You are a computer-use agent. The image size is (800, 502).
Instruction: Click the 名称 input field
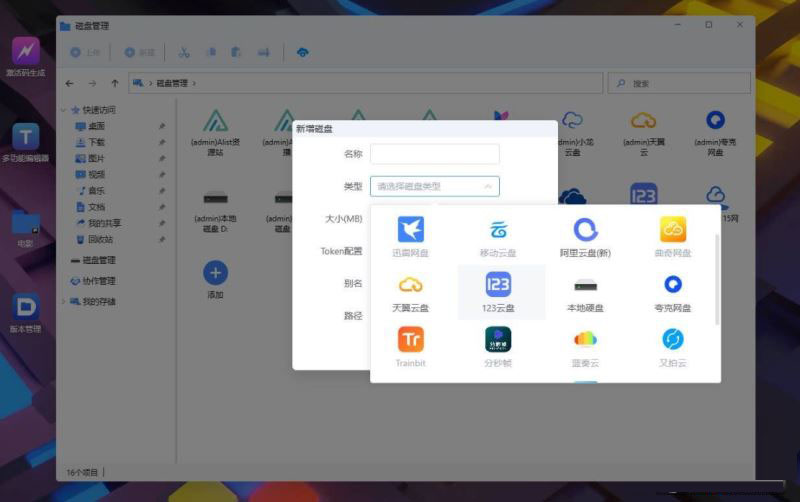pyautogui.click(x=434, y=154)
